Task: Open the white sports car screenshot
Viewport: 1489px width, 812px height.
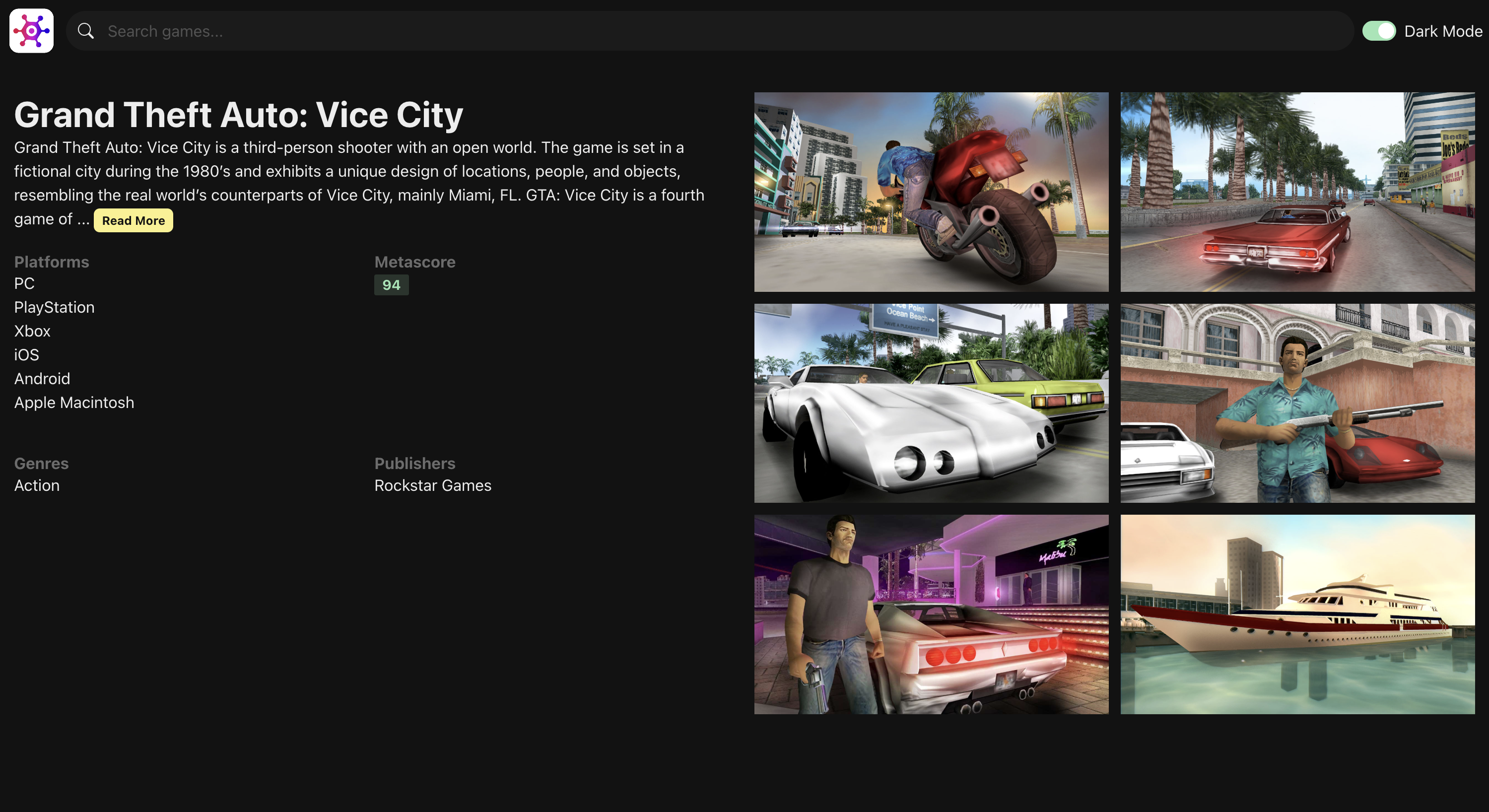Action: 931,404
